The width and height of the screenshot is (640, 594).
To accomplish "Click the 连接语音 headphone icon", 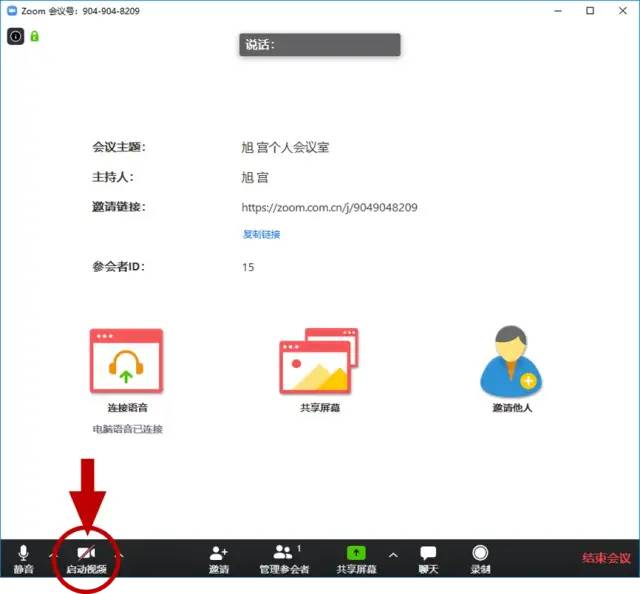I will [126, 361].
